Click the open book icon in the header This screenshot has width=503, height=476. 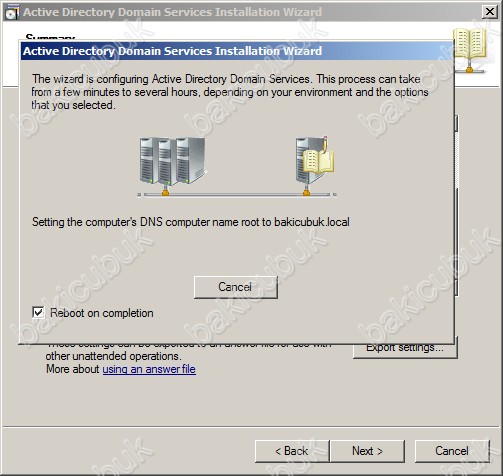point(470,50)
